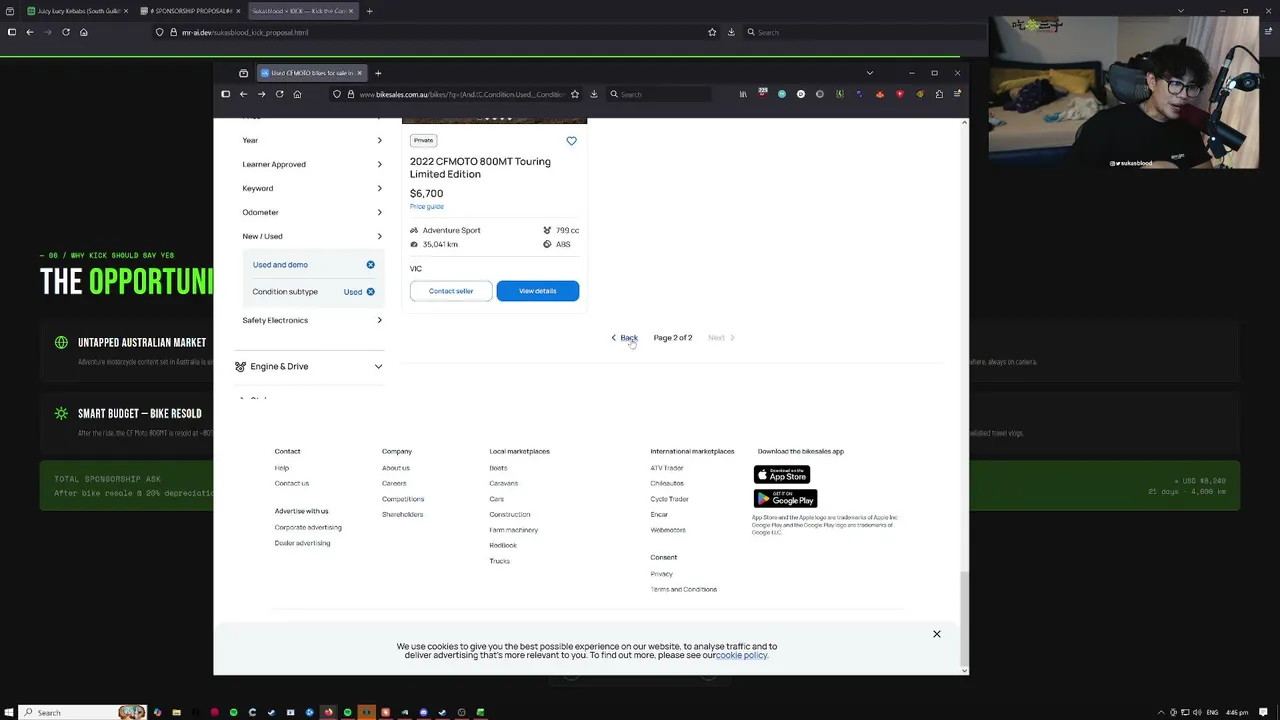Close the cookie notice banner
Screen dimensions: 1280x720
coord(937,634)
